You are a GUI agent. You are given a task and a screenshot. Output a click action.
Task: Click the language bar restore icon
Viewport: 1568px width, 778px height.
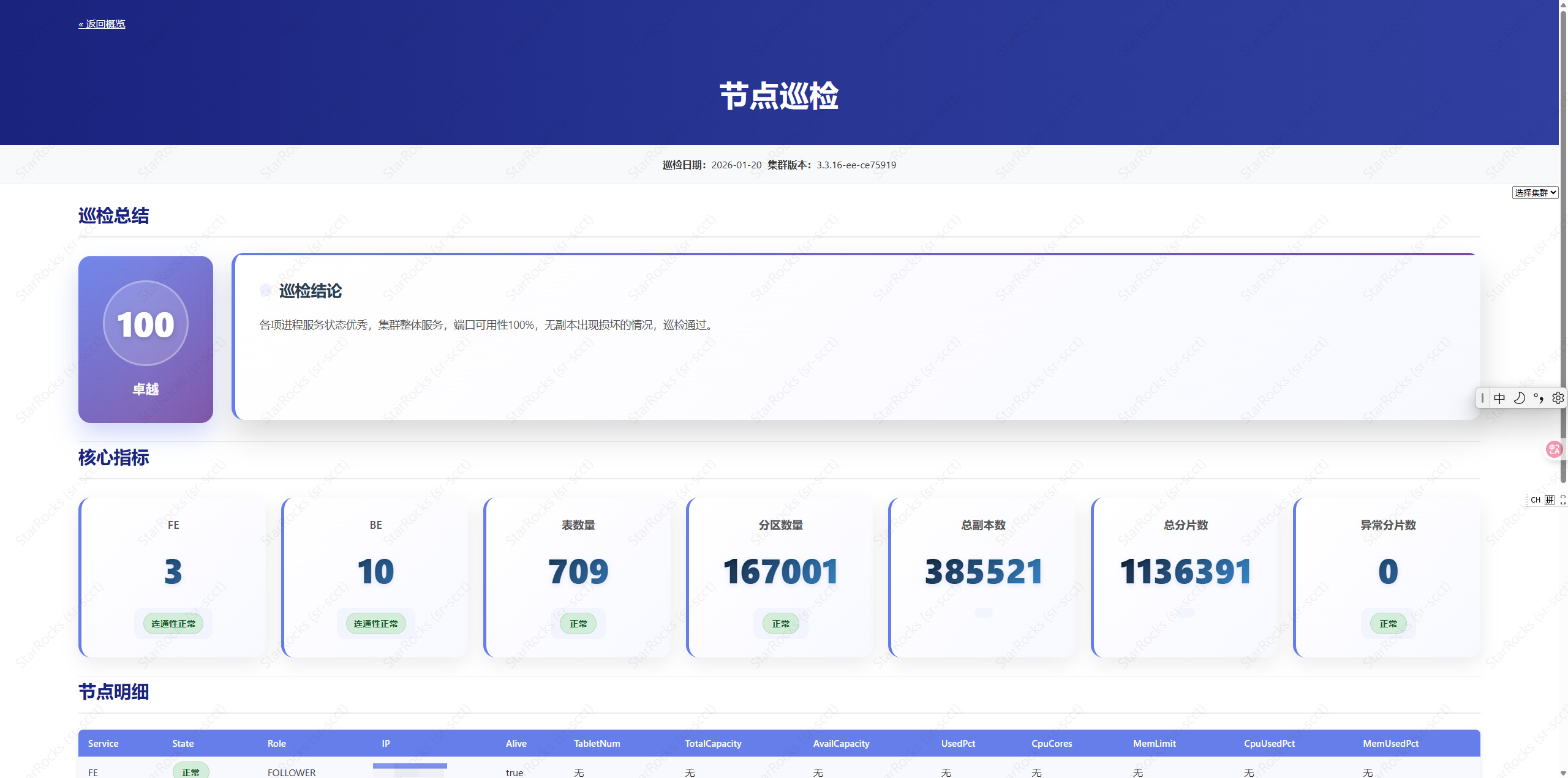(x=1563, y=500)
